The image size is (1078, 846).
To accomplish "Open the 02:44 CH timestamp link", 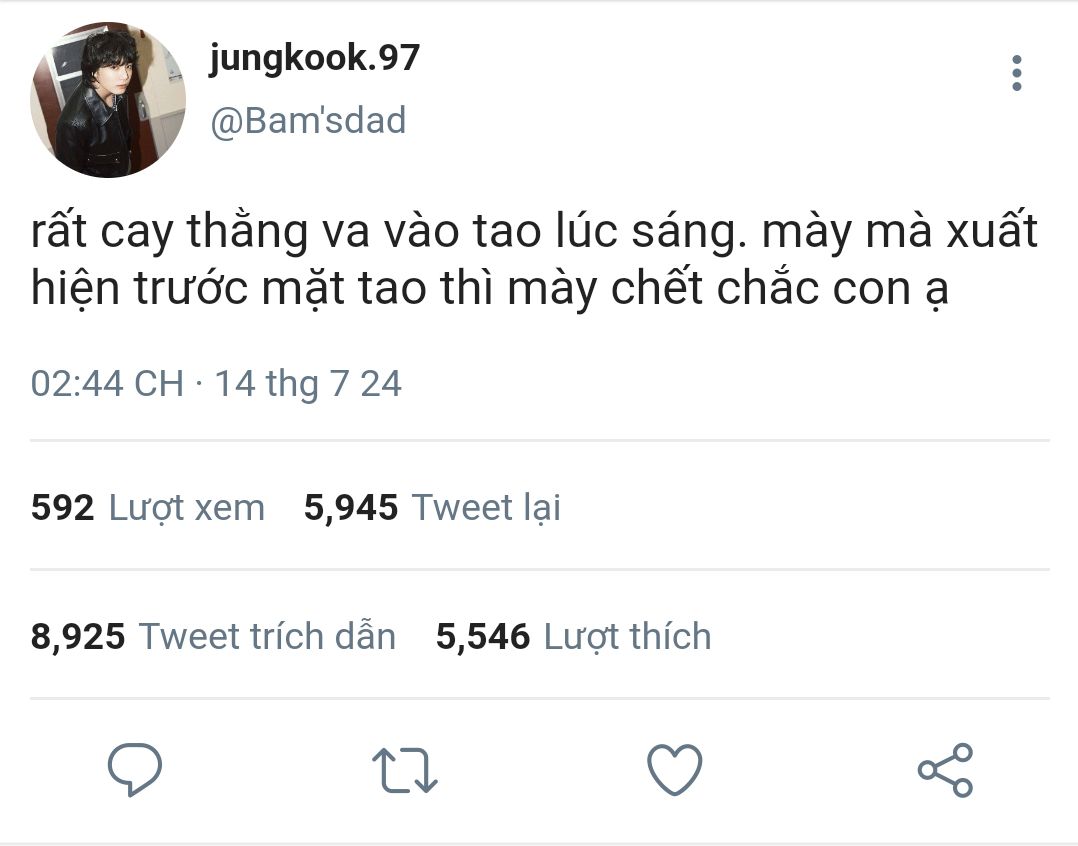I will [107, 383].
